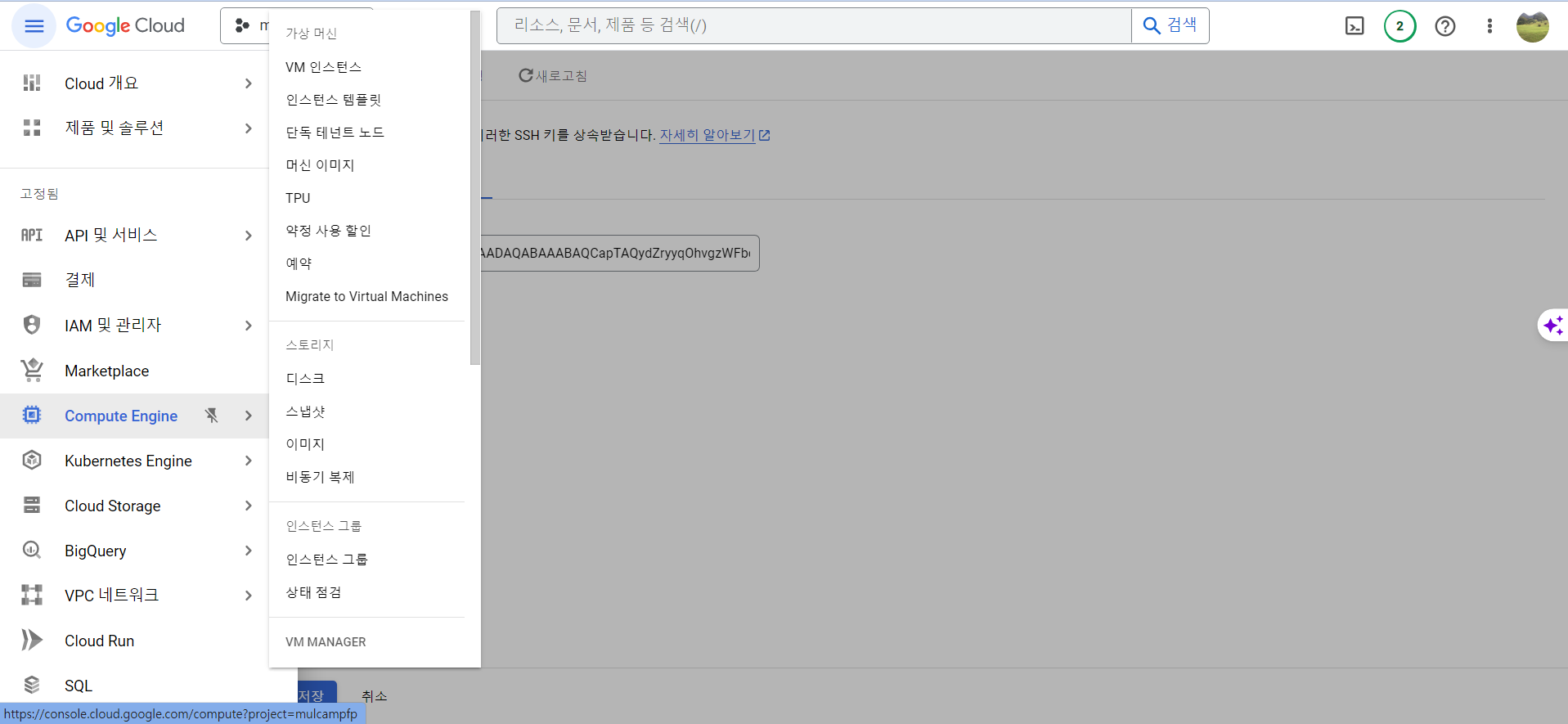Viewport: 1568px width, 724px height.
Task: Click the SQL stack icon
Action: pyautogui.click(x=32, y=685)
